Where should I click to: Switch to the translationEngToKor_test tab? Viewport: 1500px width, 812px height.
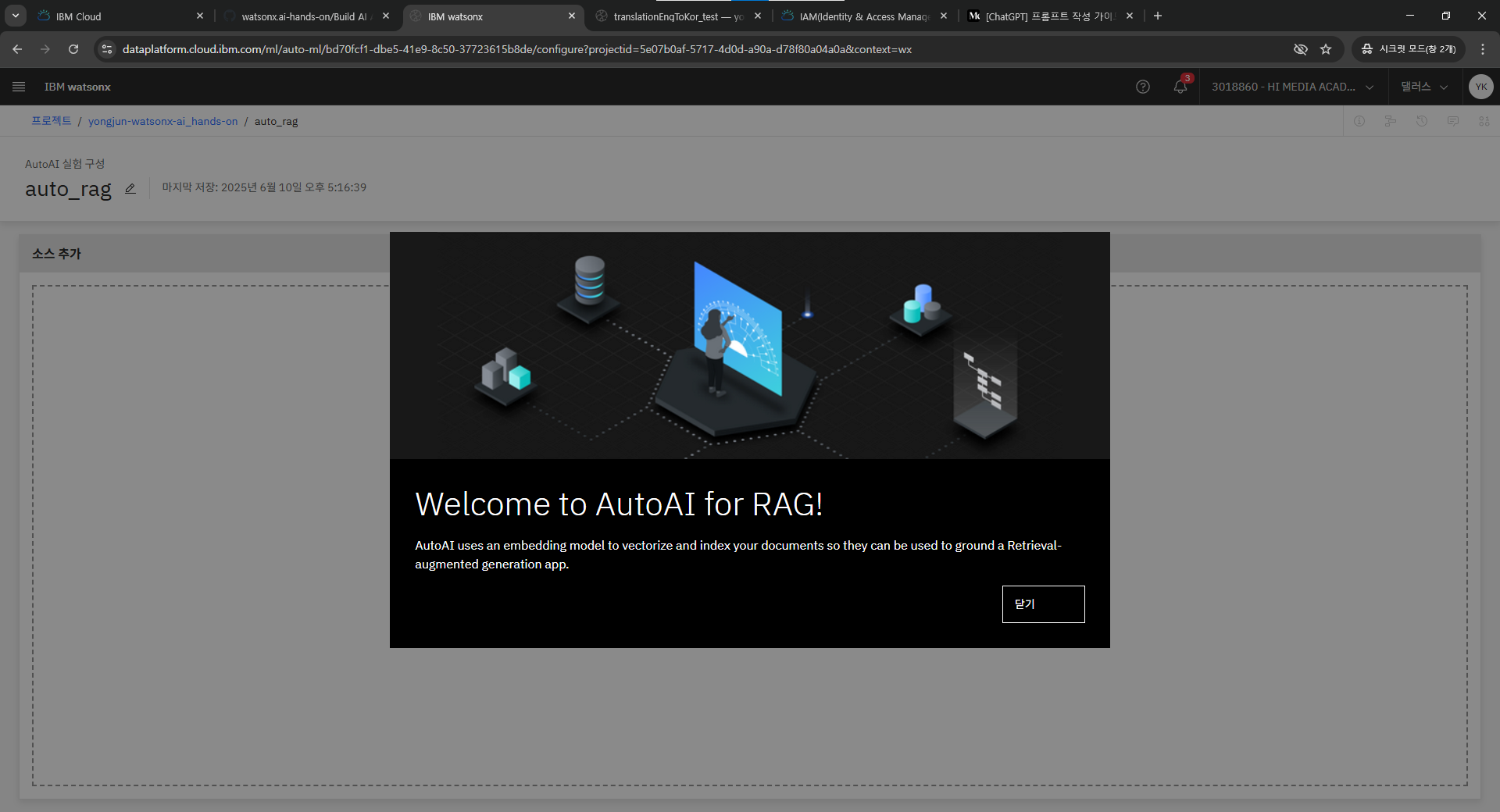point(679,16)
